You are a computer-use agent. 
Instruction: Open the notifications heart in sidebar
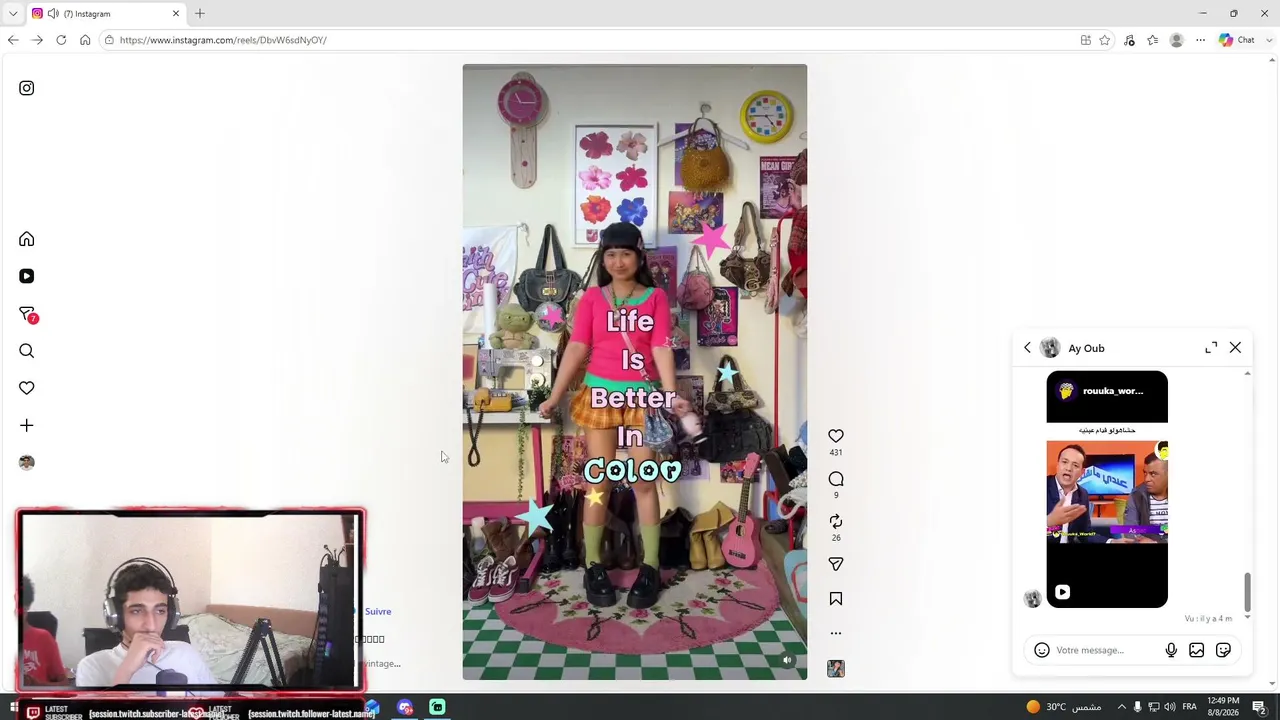(x=27, y=388)
